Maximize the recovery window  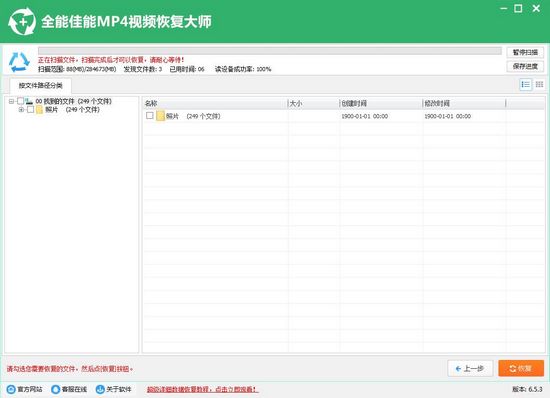(518, 8)
